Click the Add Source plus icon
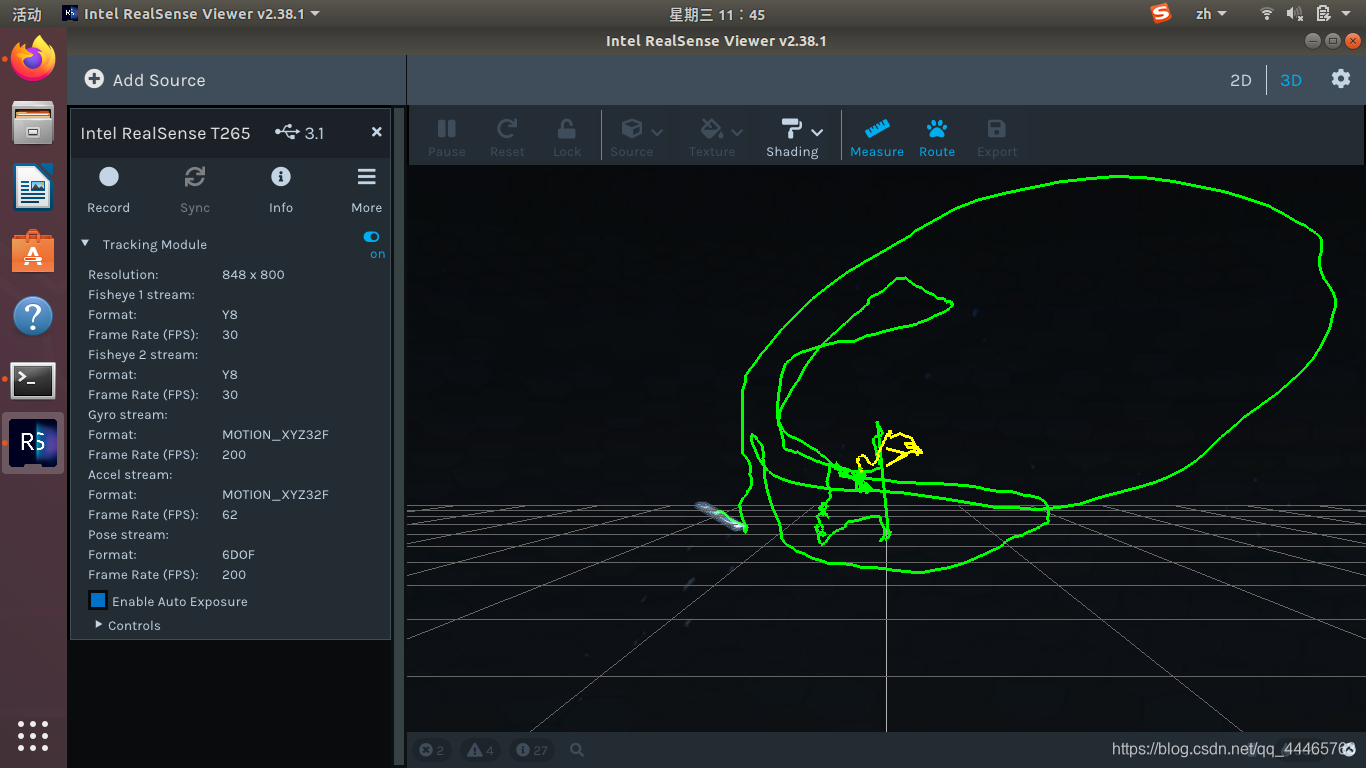The width and height of the screenshot is (1366, 768). pyautogui.click(x=94, y=79)
